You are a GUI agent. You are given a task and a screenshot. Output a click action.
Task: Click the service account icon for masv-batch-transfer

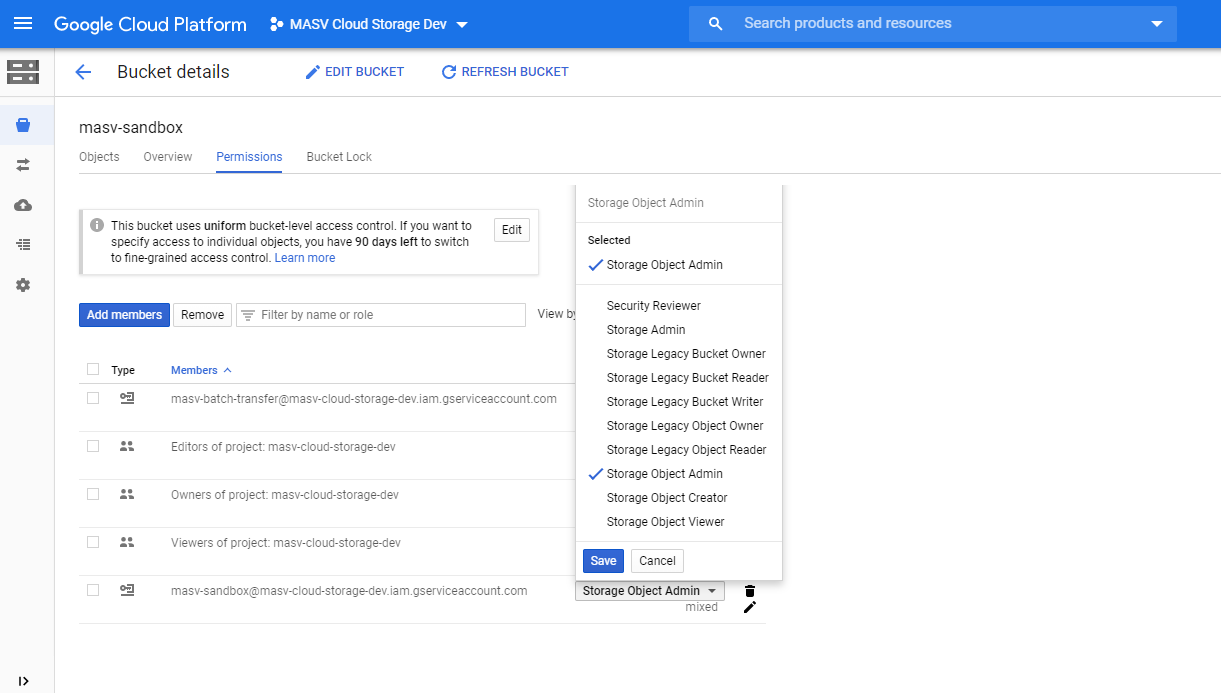(x=127, y=398)
